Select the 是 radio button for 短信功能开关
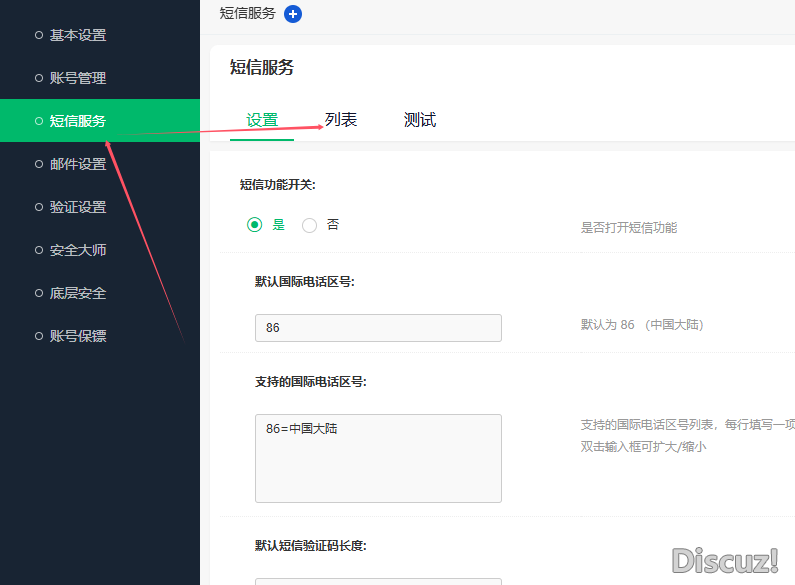The height and width of the screenshot is (585, 795). [x=255, y=225]
